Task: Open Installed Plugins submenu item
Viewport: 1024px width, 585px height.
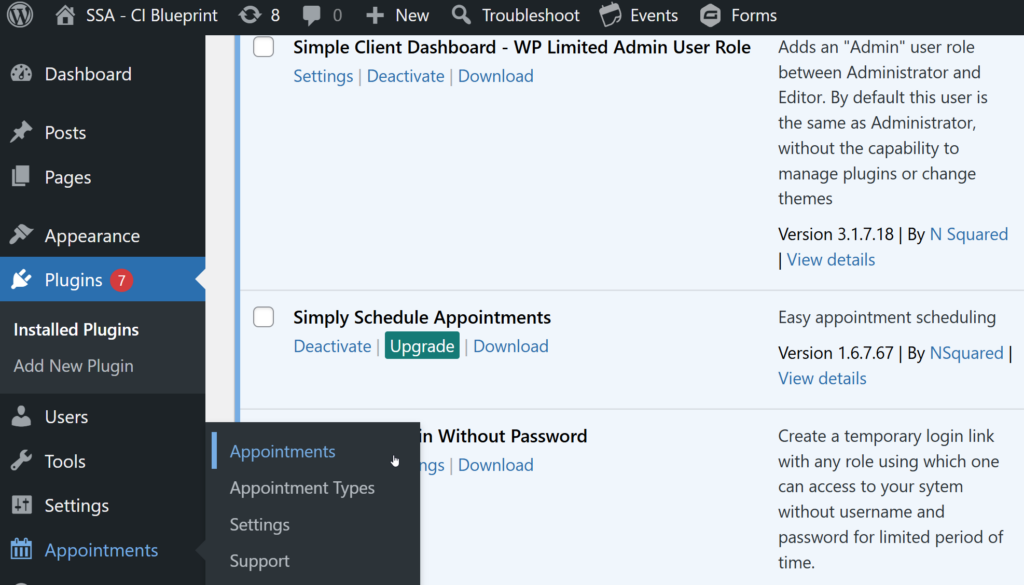Action: coord(76,330)
